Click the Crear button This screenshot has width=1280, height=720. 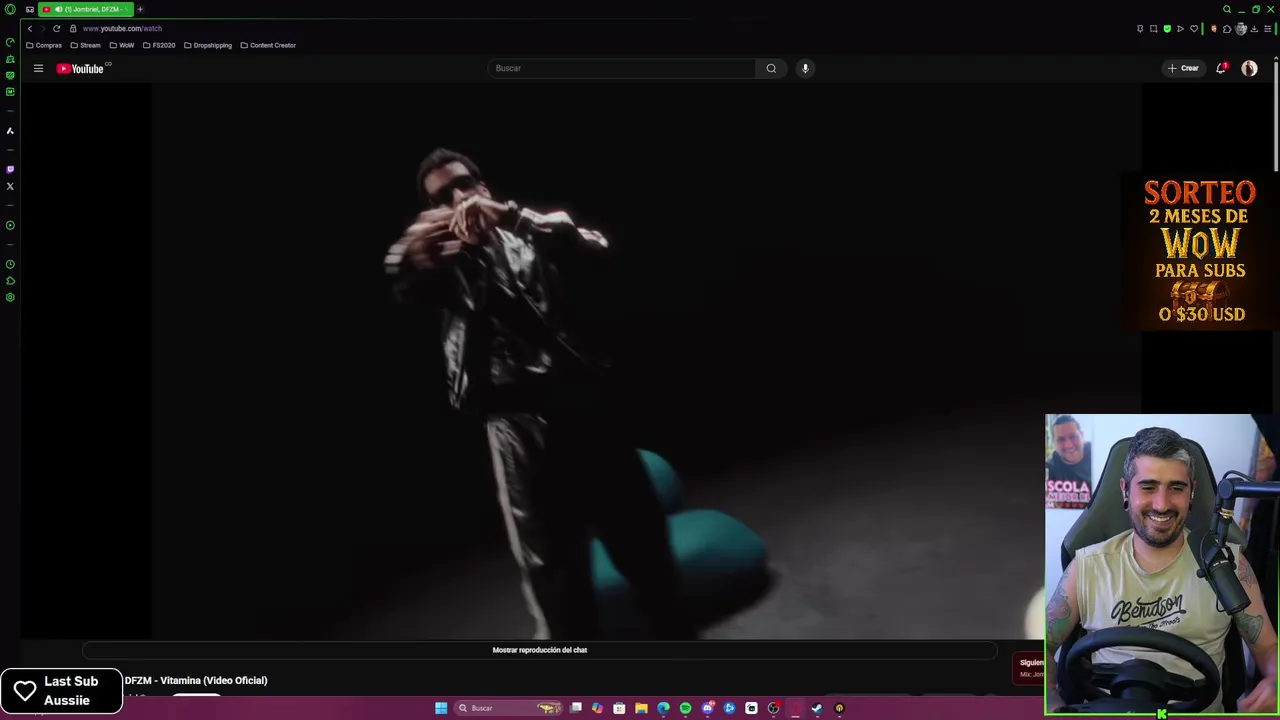[1183, 68]
